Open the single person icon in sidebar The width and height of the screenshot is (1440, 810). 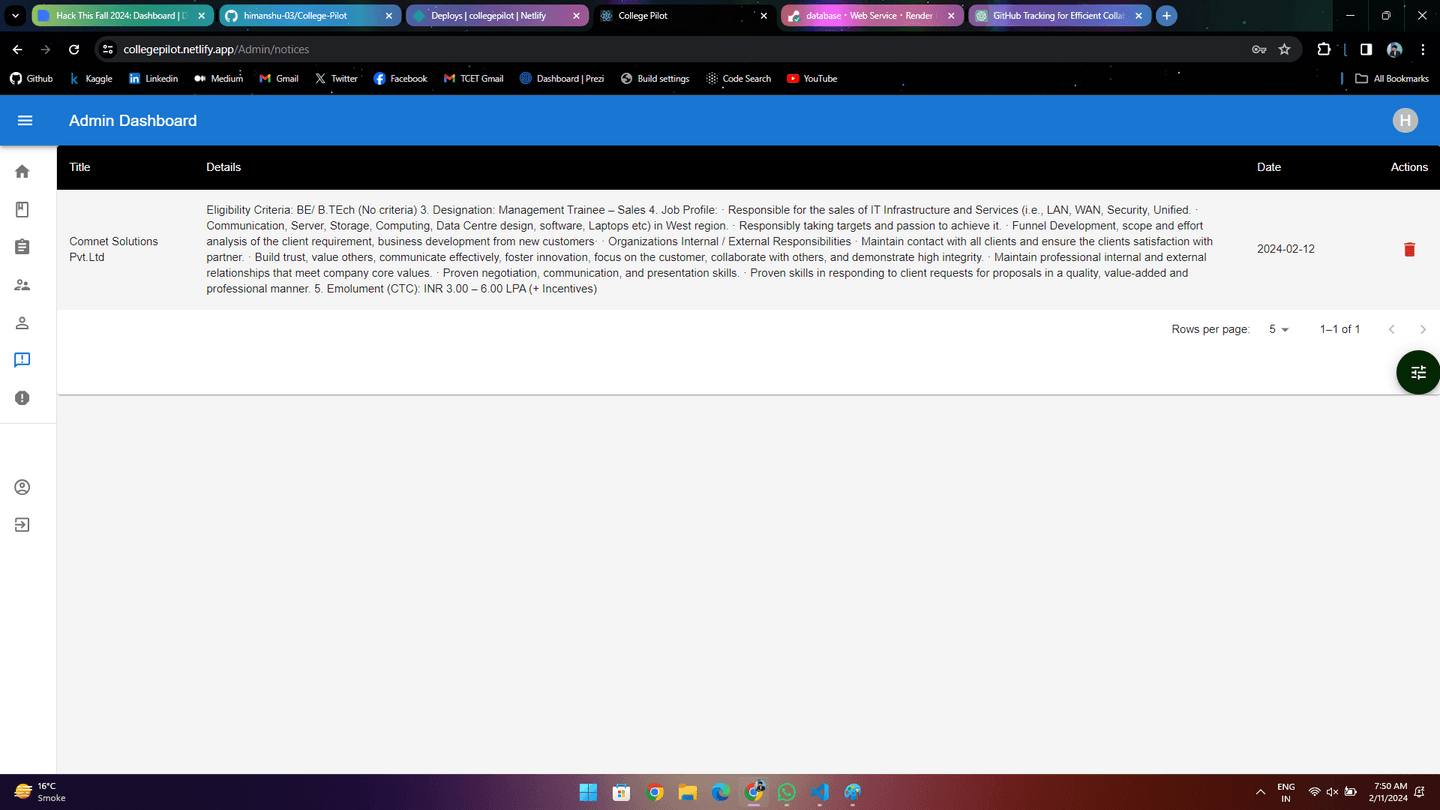[x=22, y=323]
